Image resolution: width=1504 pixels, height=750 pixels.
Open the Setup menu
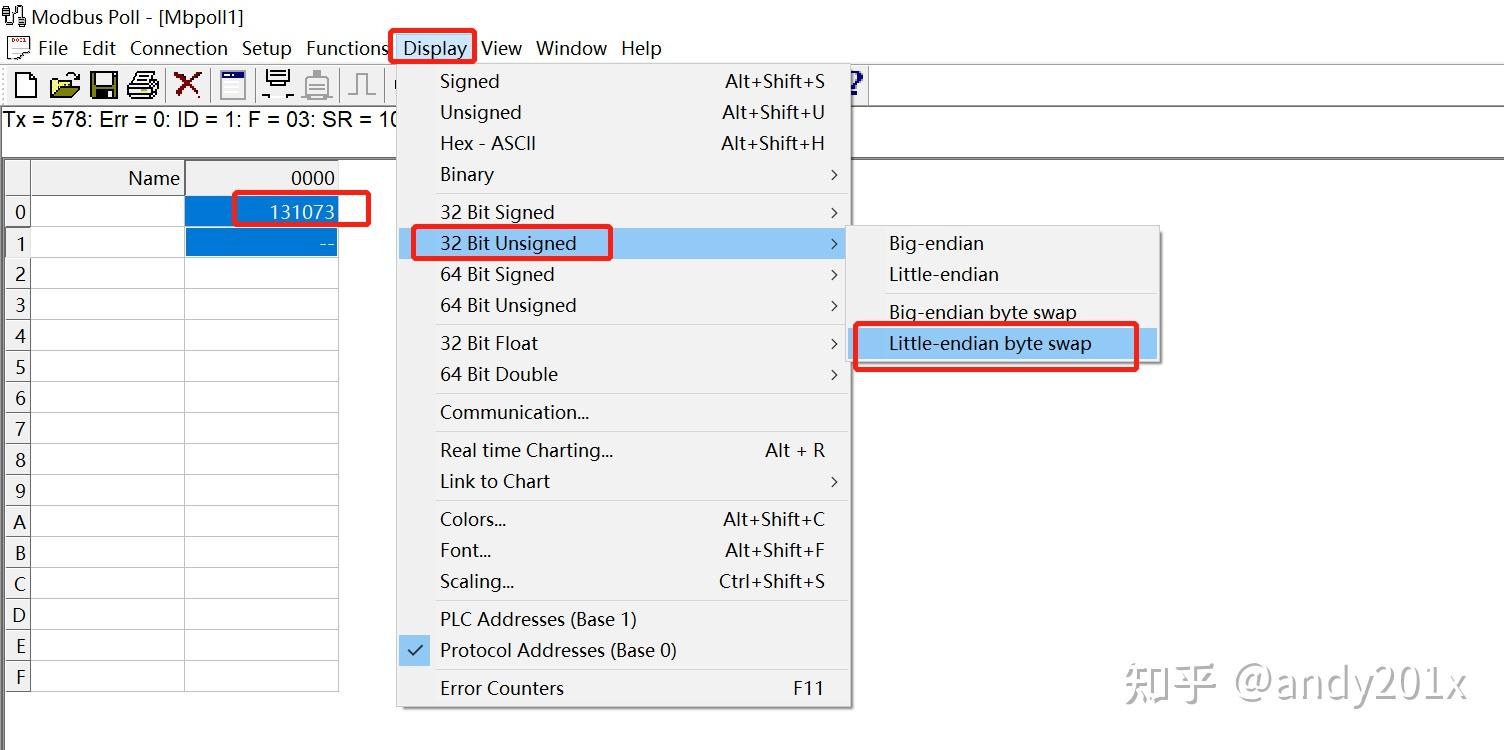point(266,48)
